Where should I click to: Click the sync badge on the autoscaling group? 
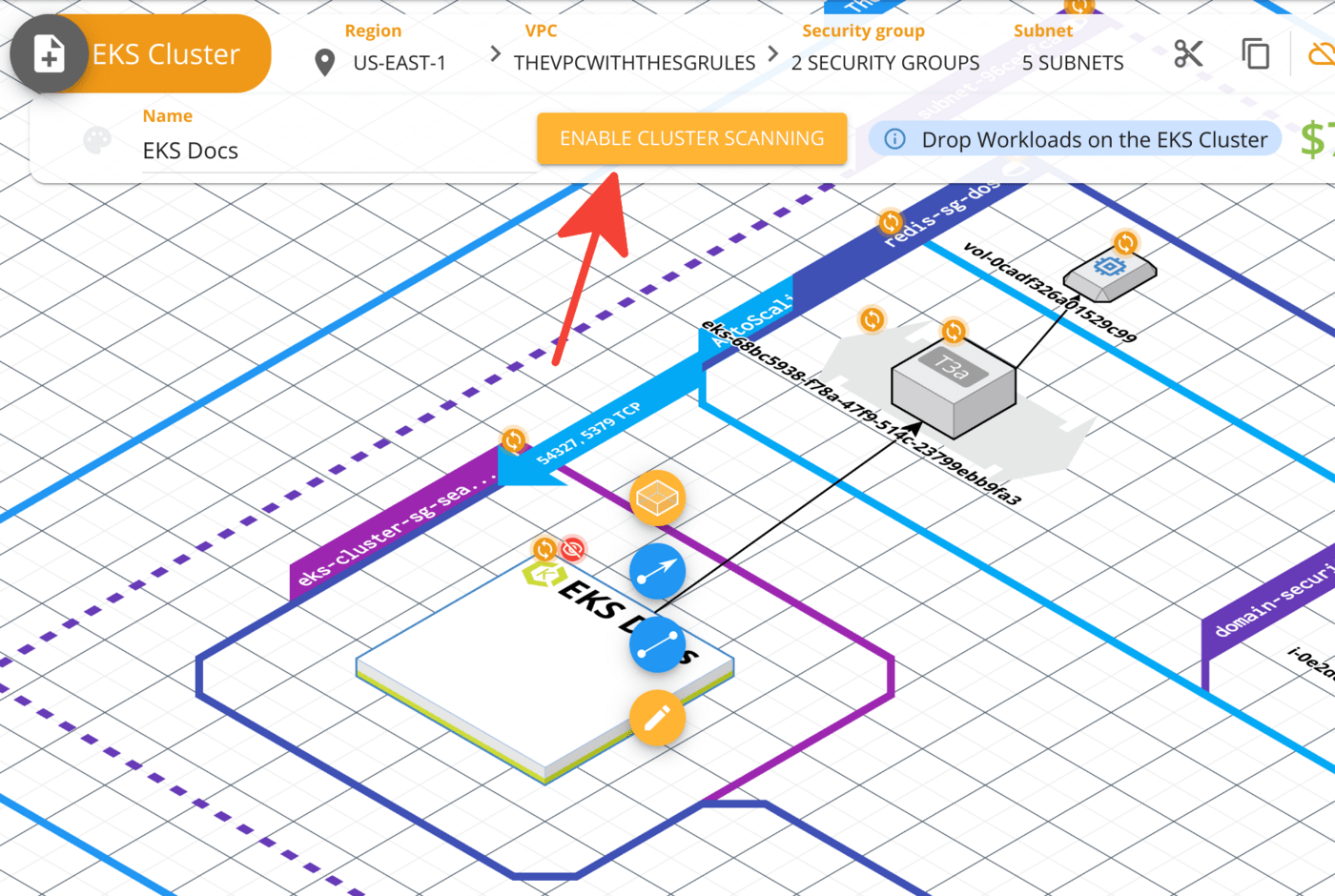point(872,319)
